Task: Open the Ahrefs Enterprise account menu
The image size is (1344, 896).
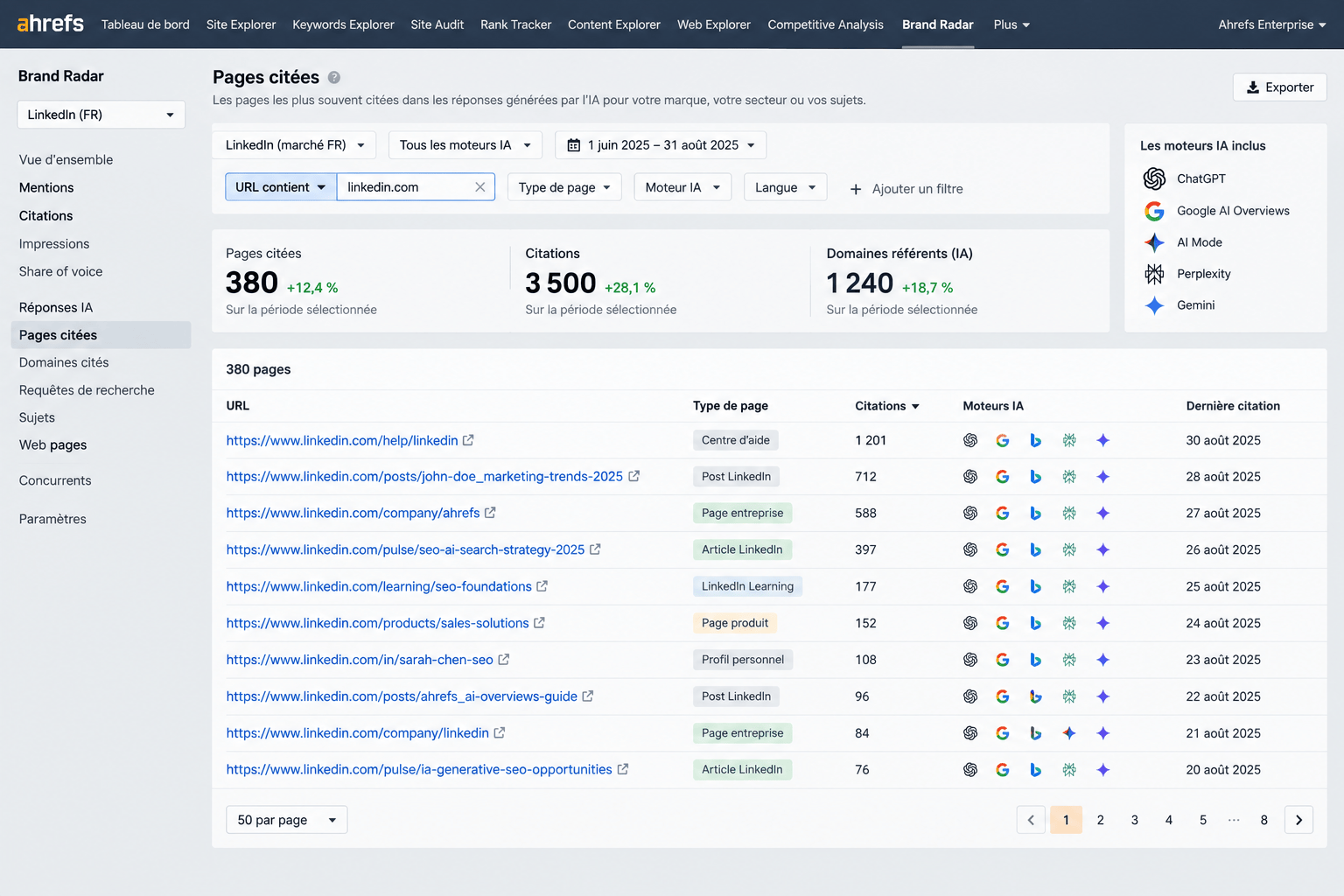Action: pyautogui.click(x=1272, y=24)
